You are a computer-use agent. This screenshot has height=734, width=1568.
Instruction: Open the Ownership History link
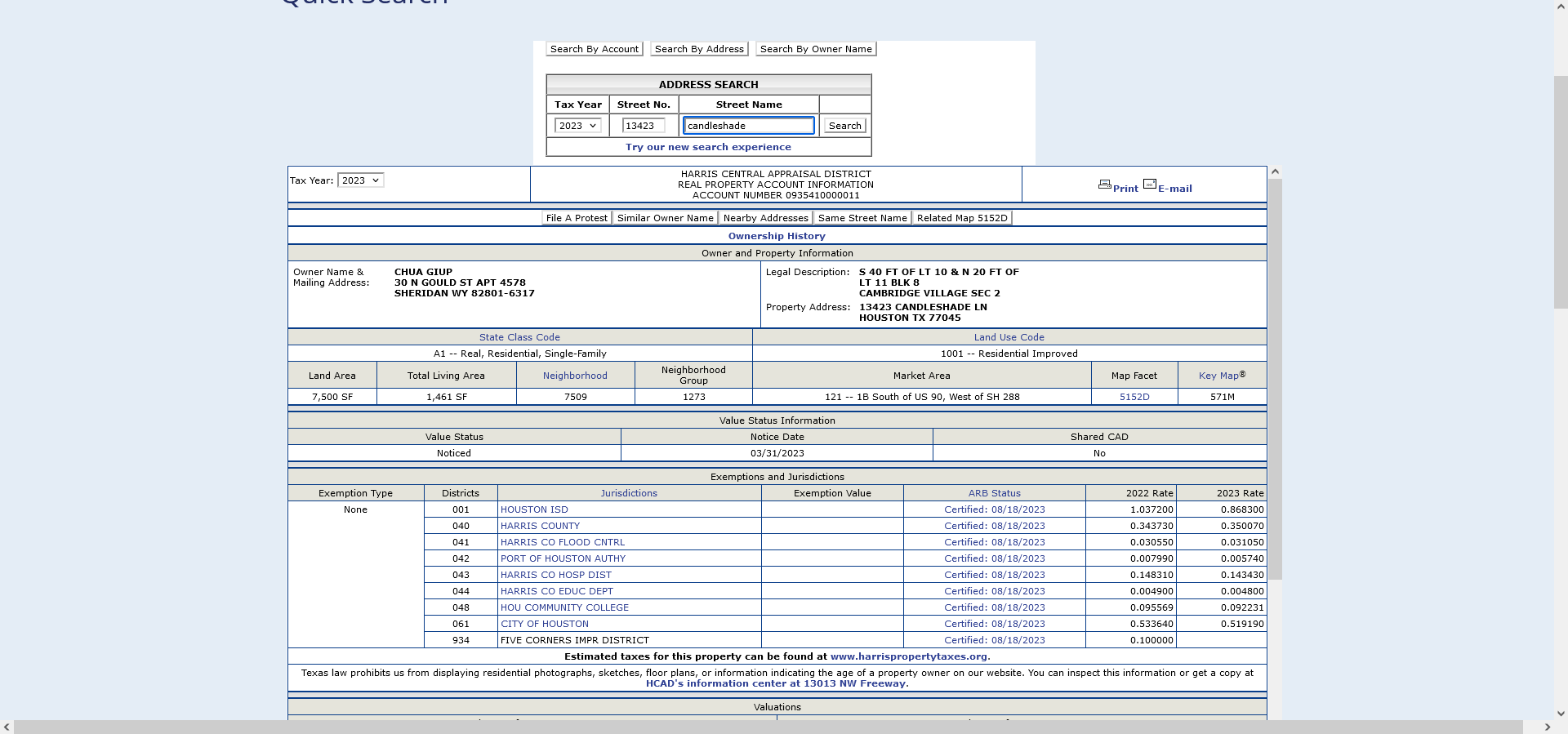[777, 236]
